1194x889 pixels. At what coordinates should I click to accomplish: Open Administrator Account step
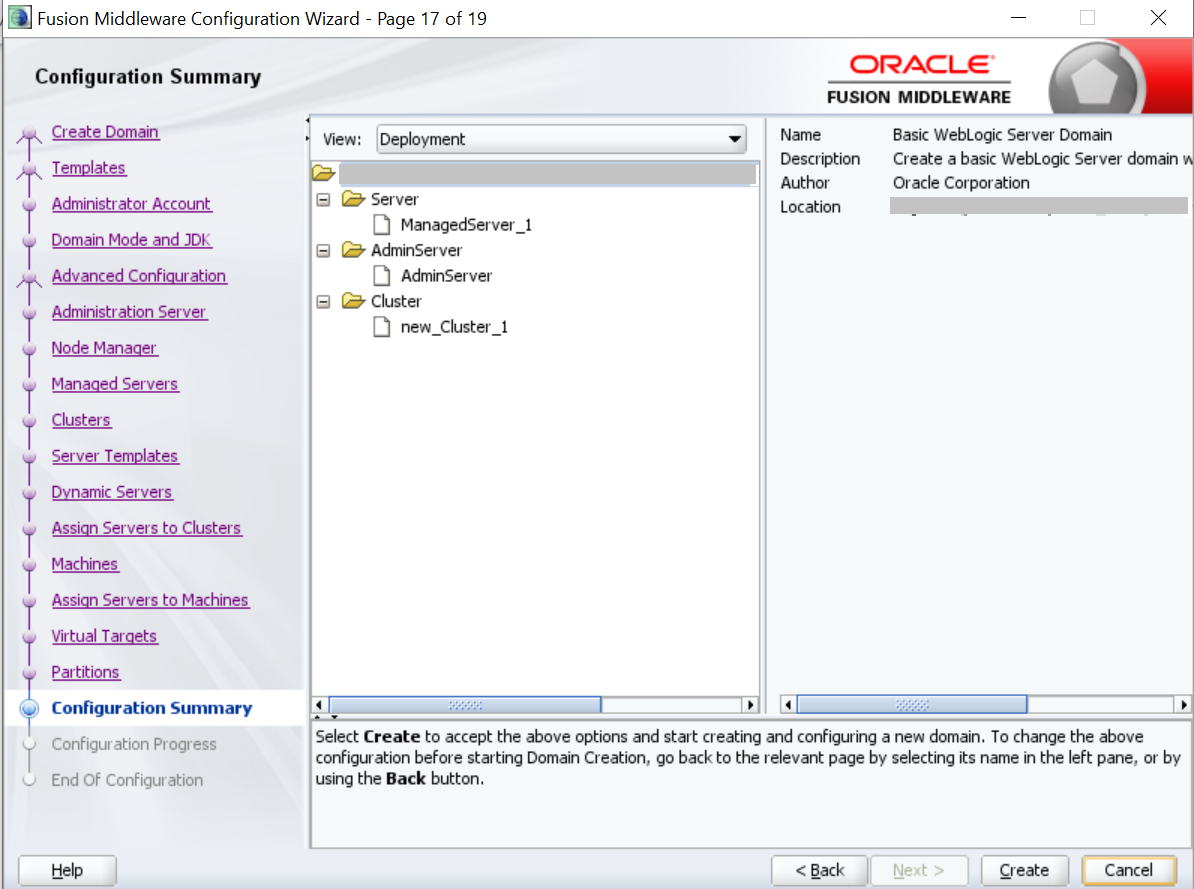[131, 203]
